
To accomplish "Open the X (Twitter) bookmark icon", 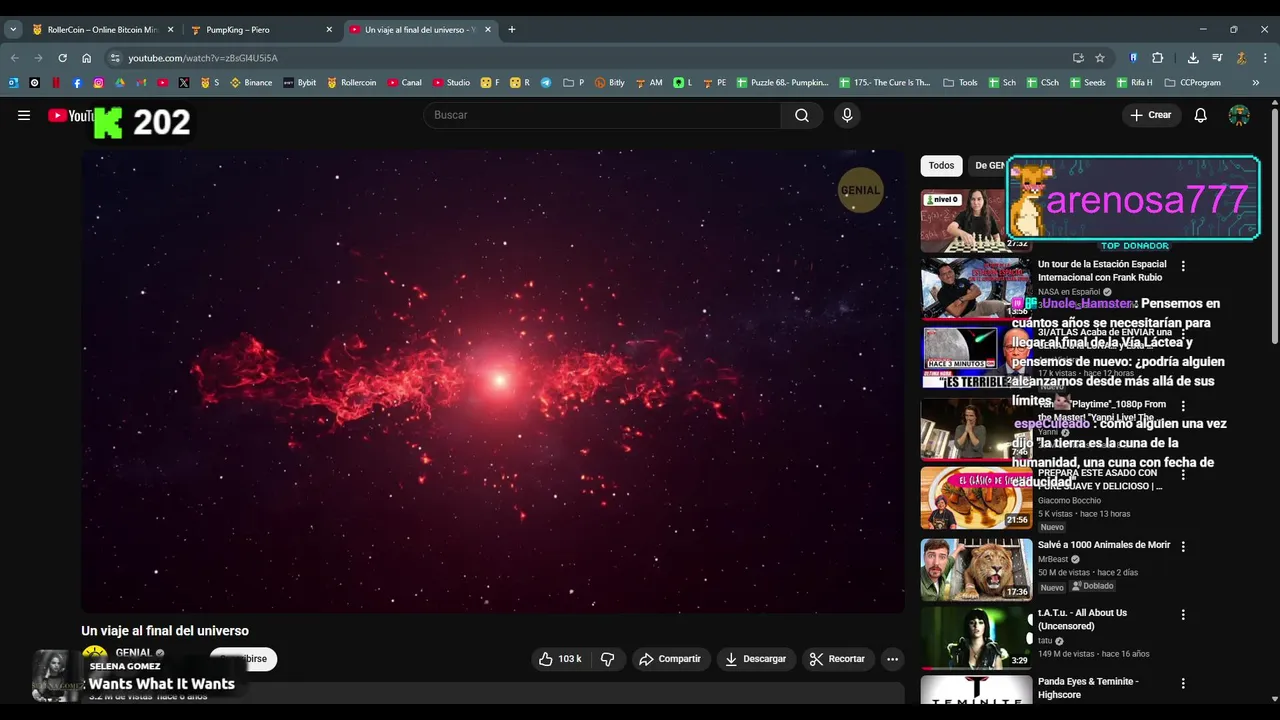I will (x=184, y=83).
